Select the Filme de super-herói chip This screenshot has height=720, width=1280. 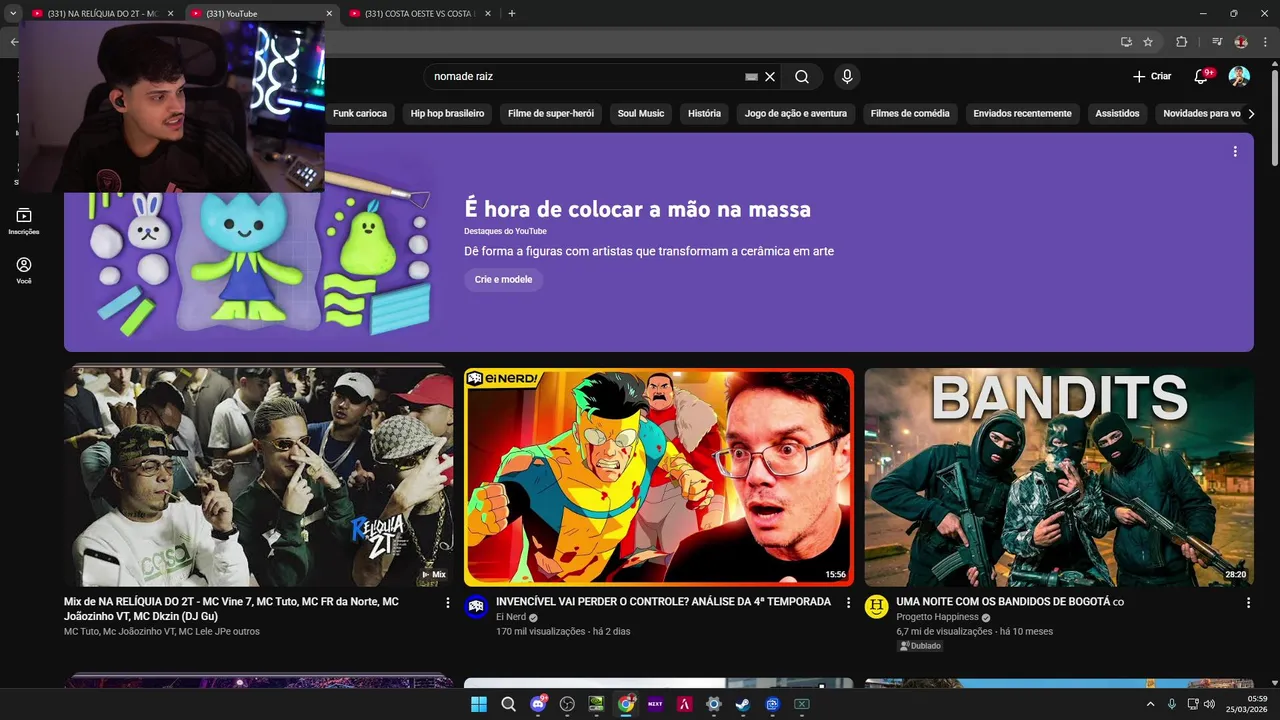coord(551,114)
